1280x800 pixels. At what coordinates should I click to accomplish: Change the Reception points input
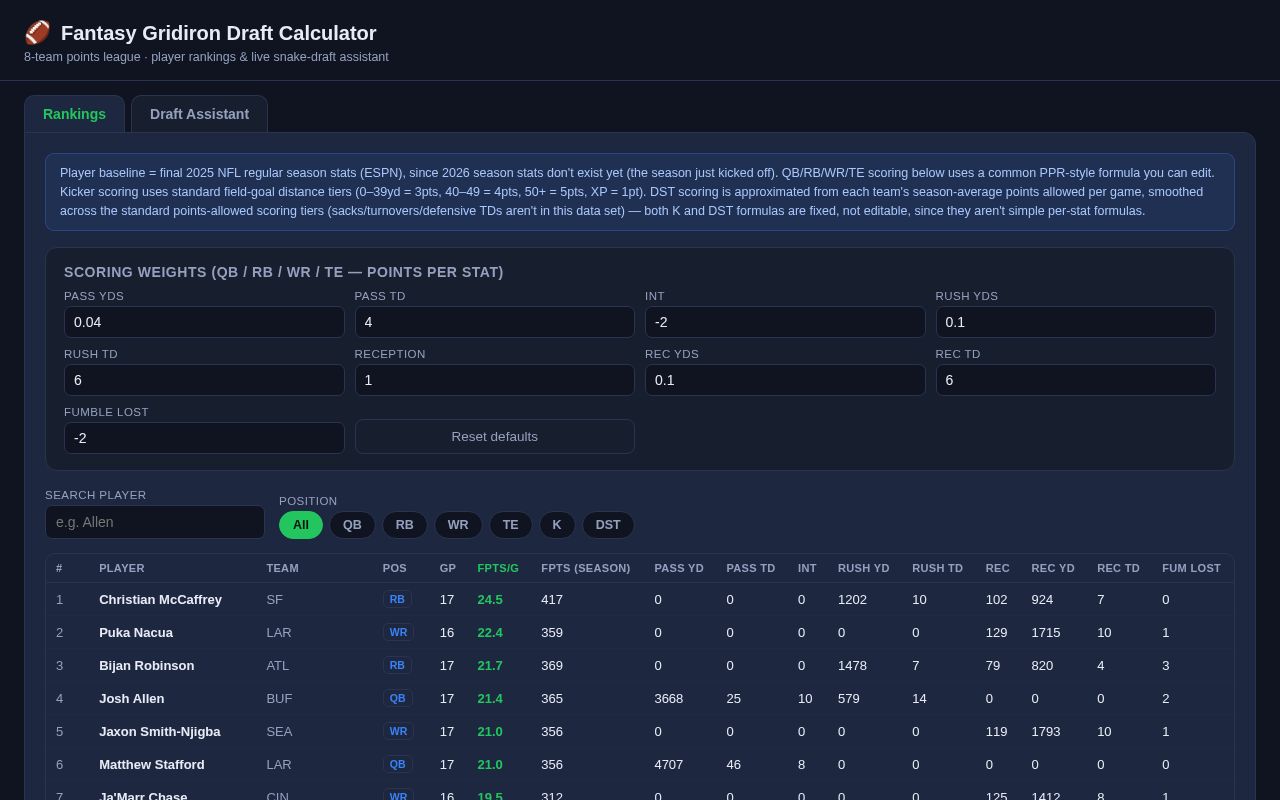pyautogui.click(x=495, y=380)
